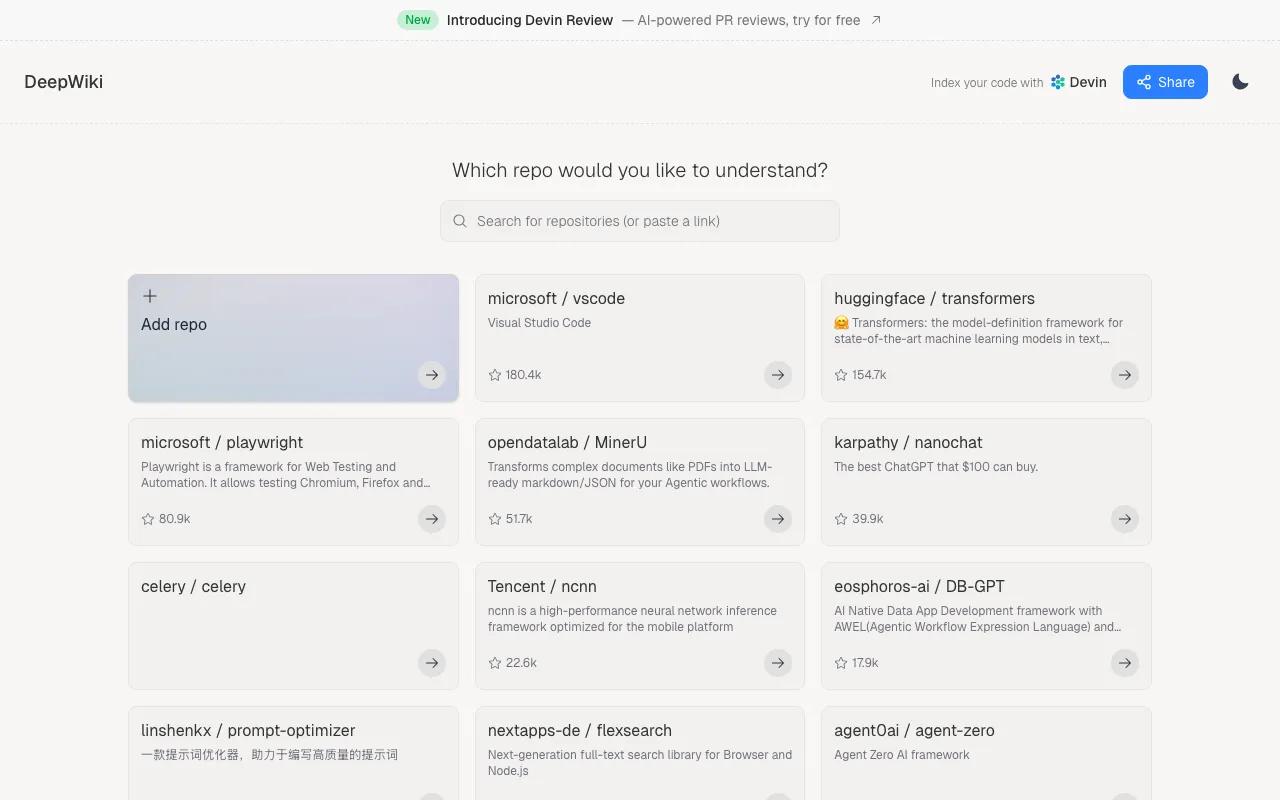
Task: Focus the repository search field
Action: pyautogui.click(x=640, y=221)
